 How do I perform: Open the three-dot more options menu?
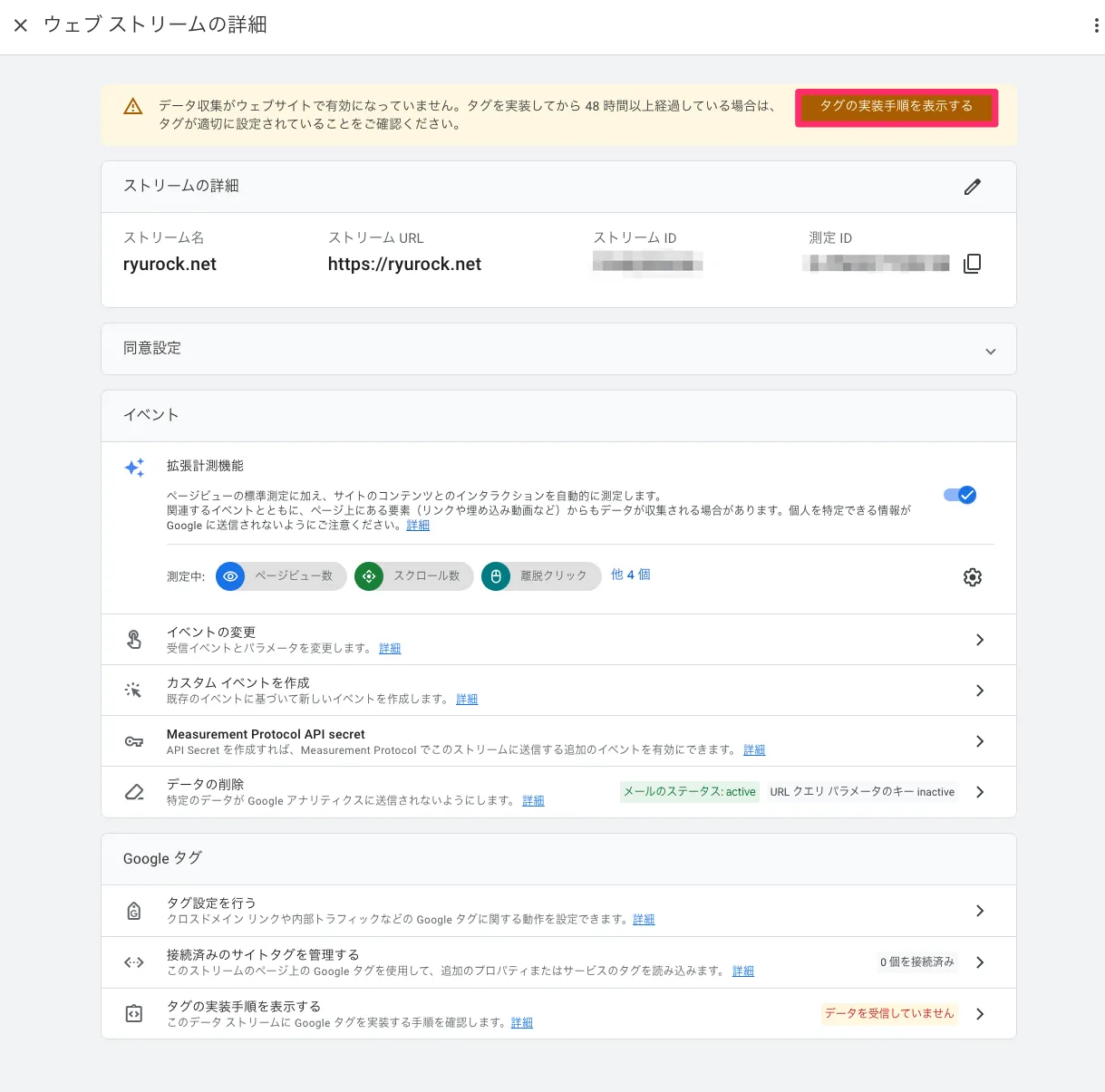1096,25
